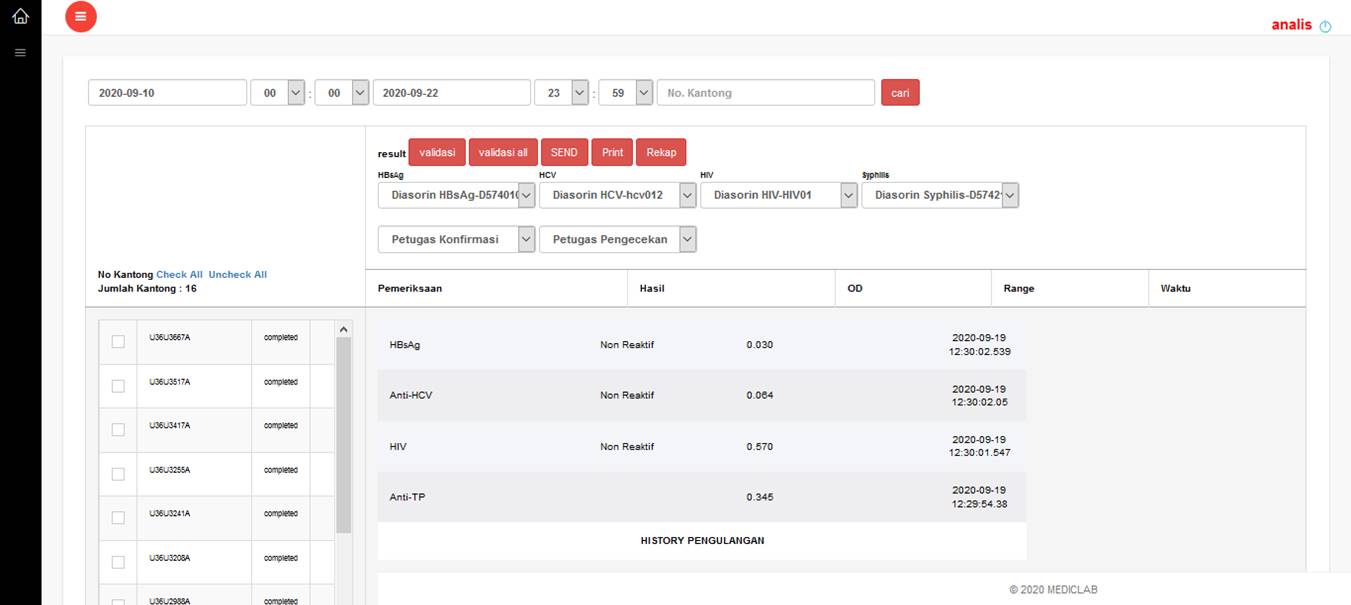Click the bag list scroll-up arrow
The height and width of the screenshot is (605, 1351).
point(344,329)
